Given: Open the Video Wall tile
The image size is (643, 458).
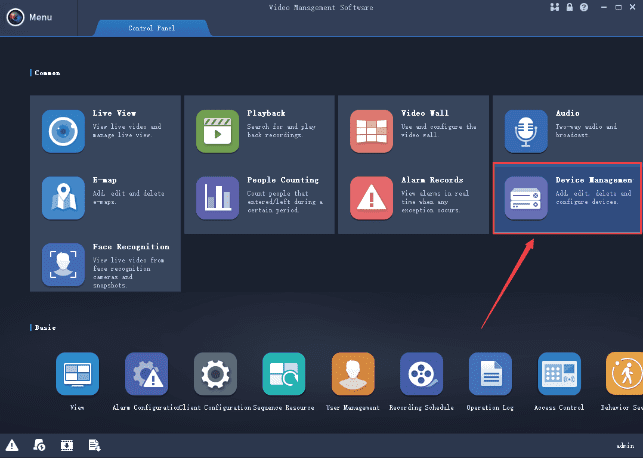Looking at the screenshot, I should tap(371, 132).
